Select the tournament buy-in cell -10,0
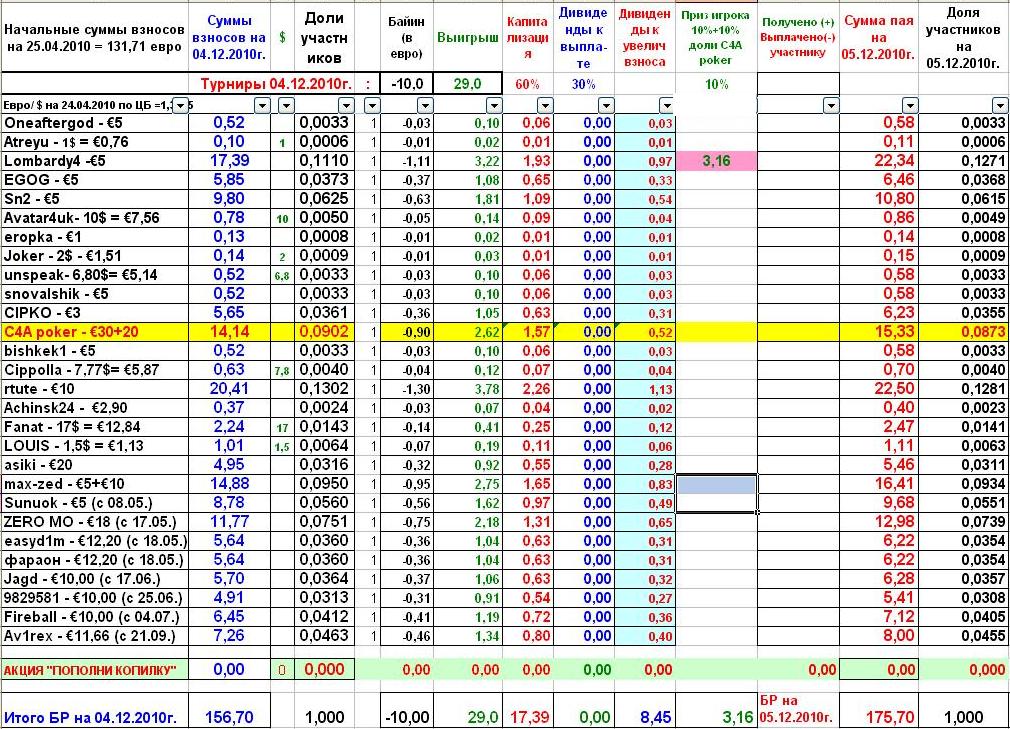1010x729 pixels. 407,84
